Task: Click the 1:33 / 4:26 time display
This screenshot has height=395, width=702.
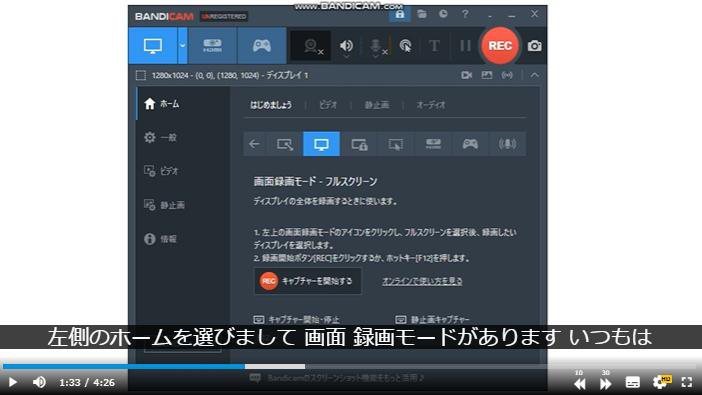Action: [x=87, y=382]
